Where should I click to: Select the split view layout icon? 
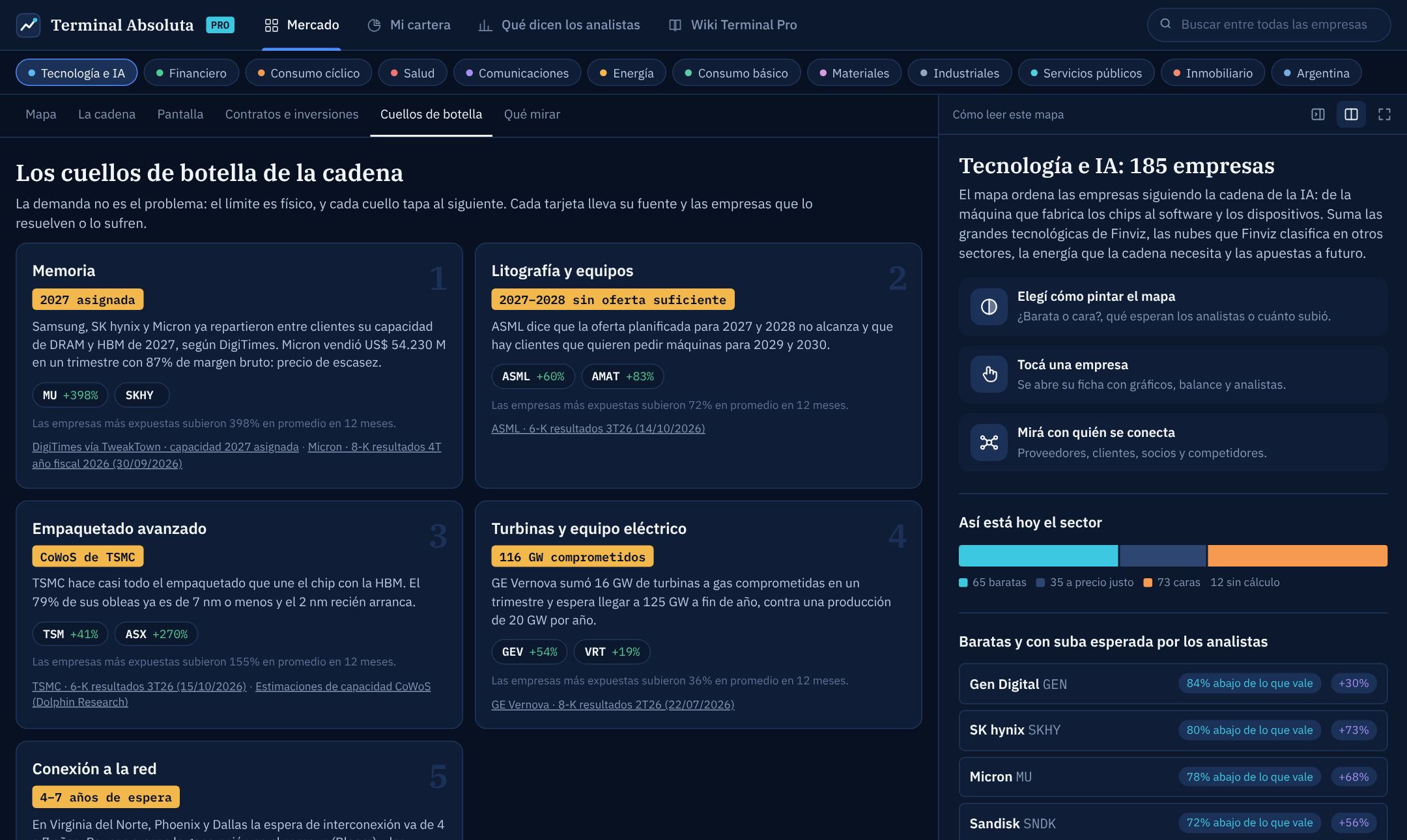pyautogui.click(x=1351, y=114)
